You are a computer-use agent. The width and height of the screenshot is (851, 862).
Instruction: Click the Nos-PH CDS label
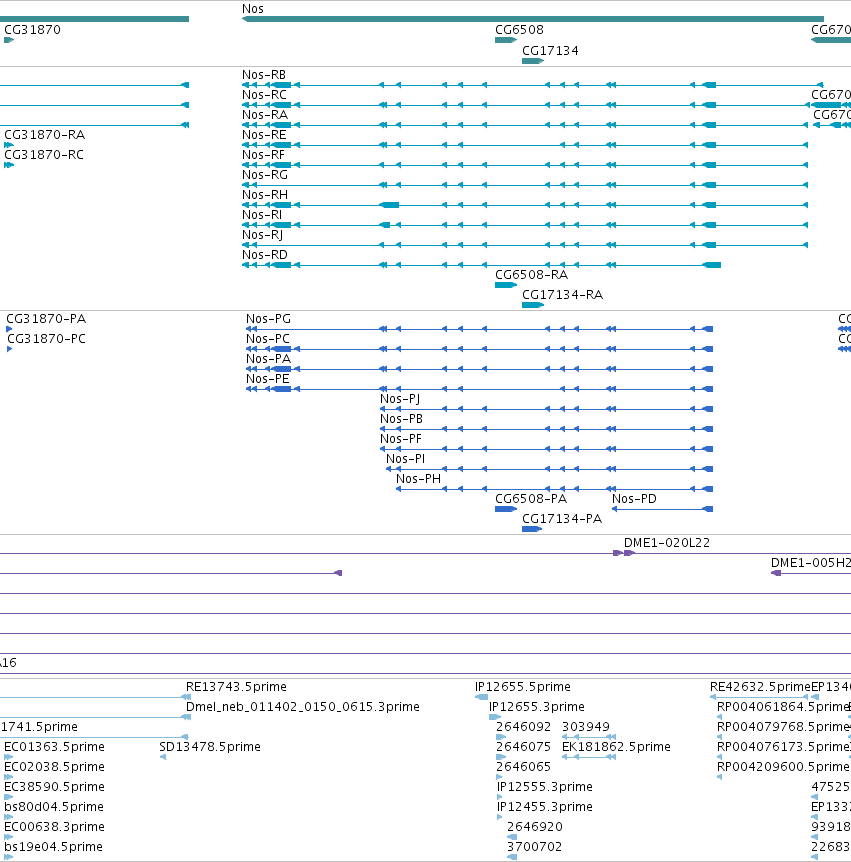pyautogui.click(x=418, y=479)
